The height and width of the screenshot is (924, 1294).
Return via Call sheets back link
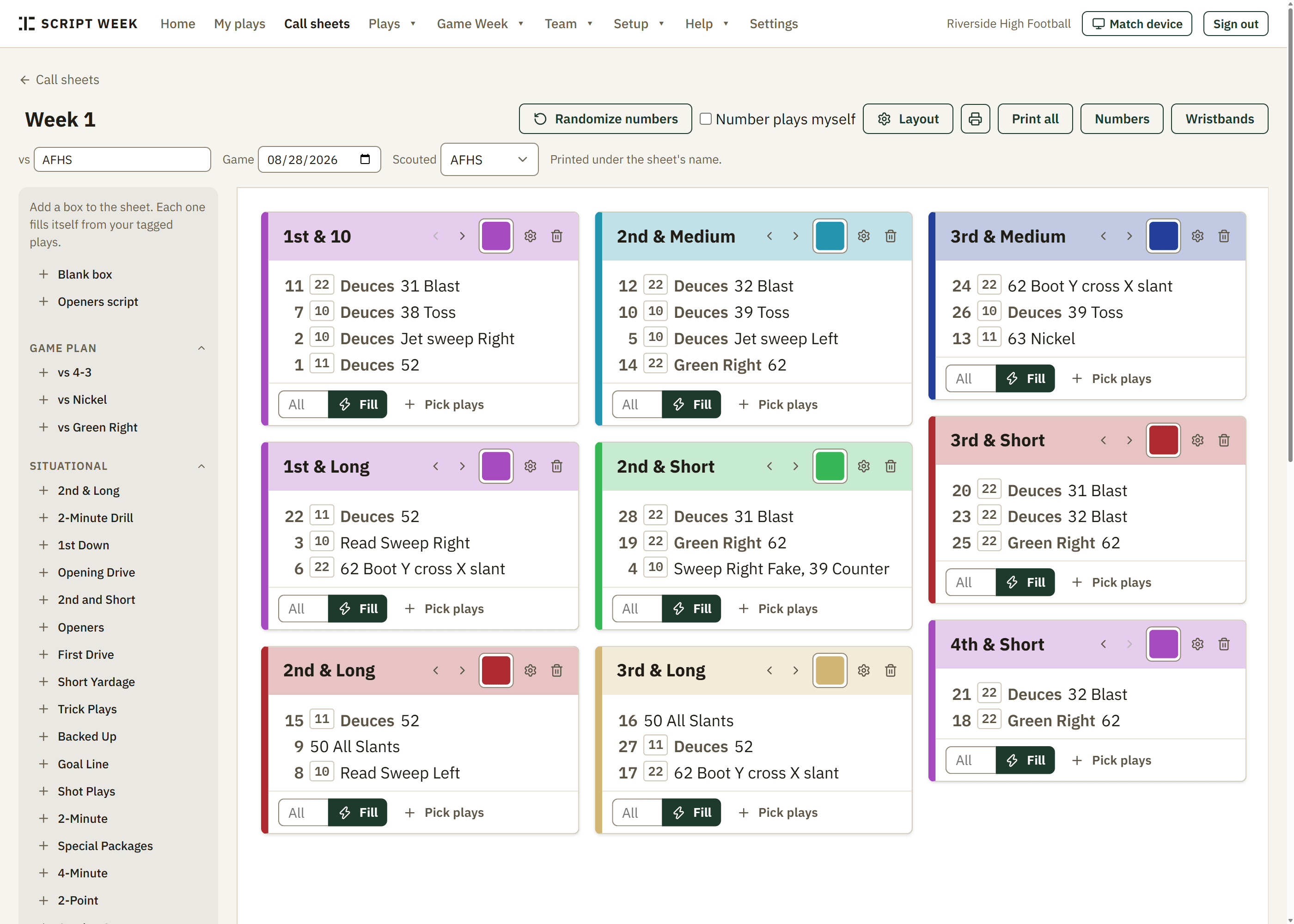pos(59,79)
